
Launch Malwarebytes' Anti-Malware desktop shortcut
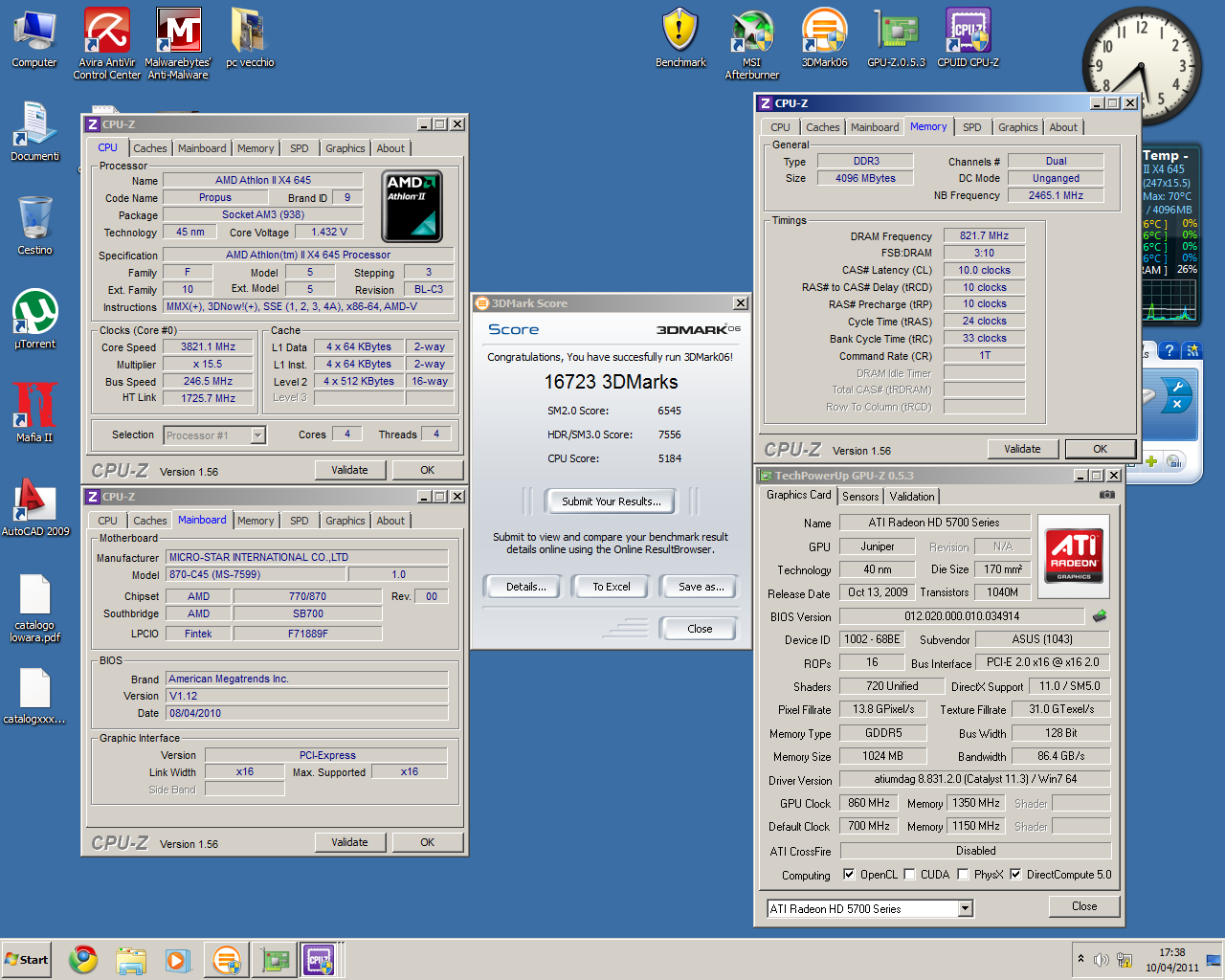pos(178,43)
